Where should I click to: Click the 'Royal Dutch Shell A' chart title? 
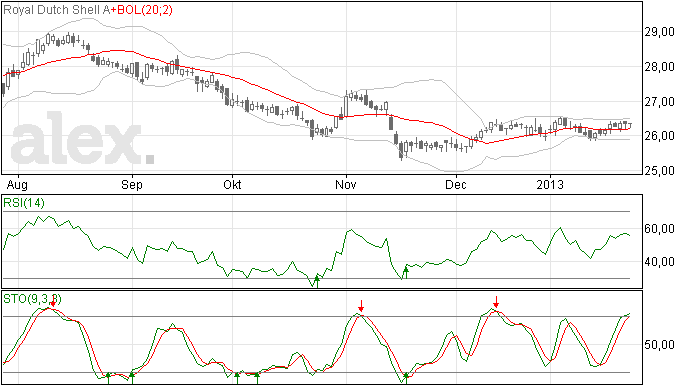57,10
